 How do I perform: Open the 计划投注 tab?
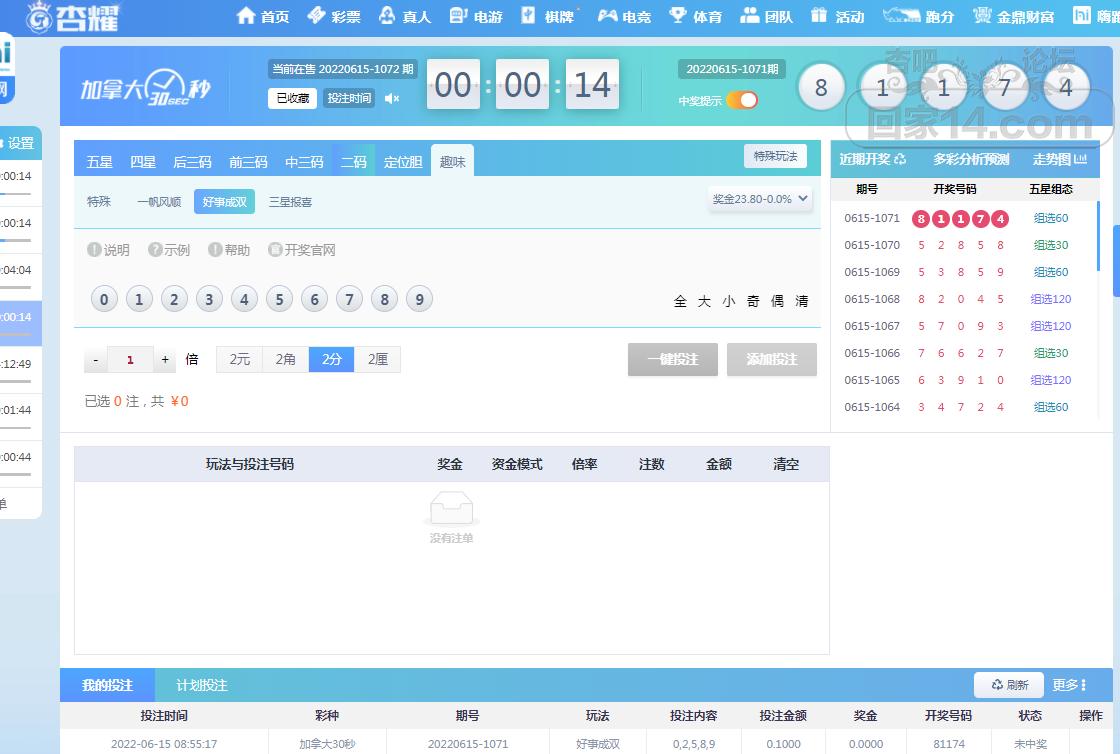click(202, 685)
